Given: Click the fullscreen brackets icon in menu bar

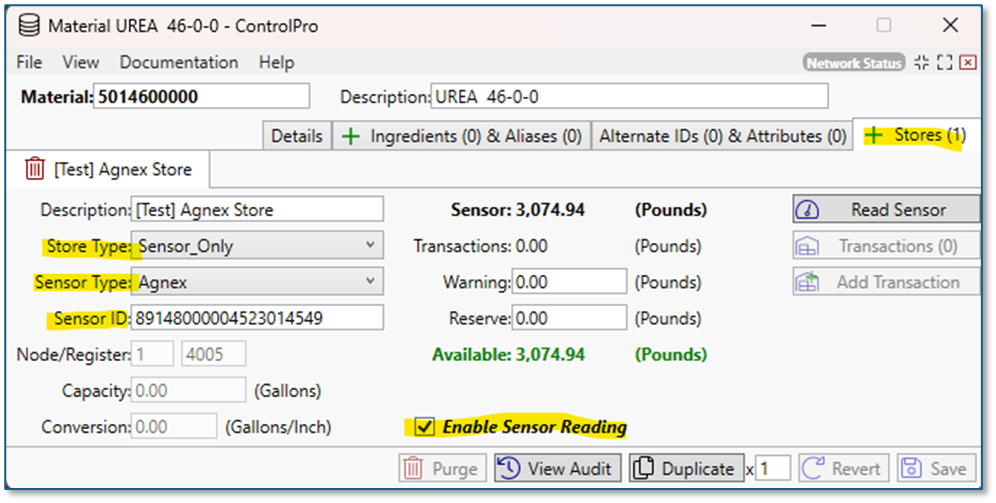Looking at the screenshot, I should (944, 62).
